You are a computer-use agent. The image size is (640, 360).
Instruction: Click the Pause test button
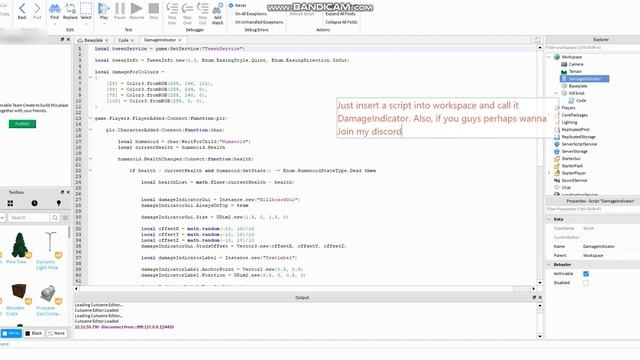pyautogui.click(x=120, y=11)
